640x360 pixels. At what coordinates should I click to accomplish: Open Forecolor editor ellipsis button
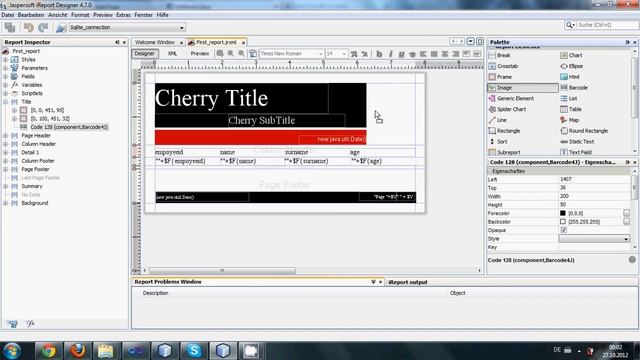point(627,213)
